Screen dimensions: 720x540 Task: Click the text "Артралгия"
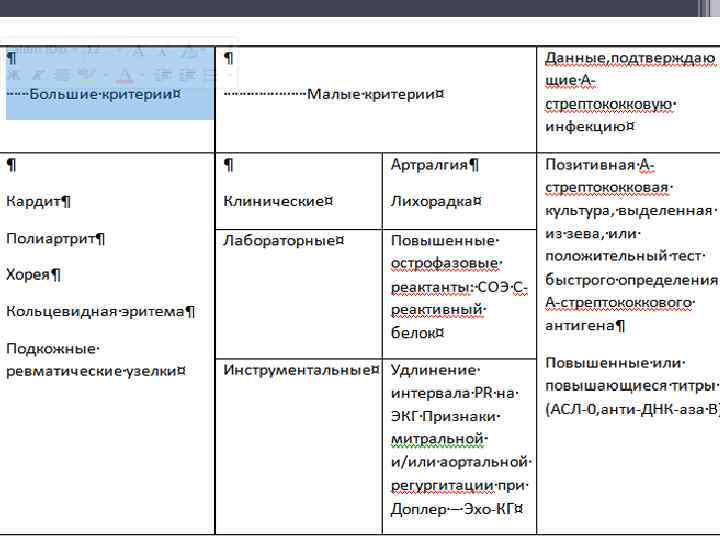(x=429, y=165)
